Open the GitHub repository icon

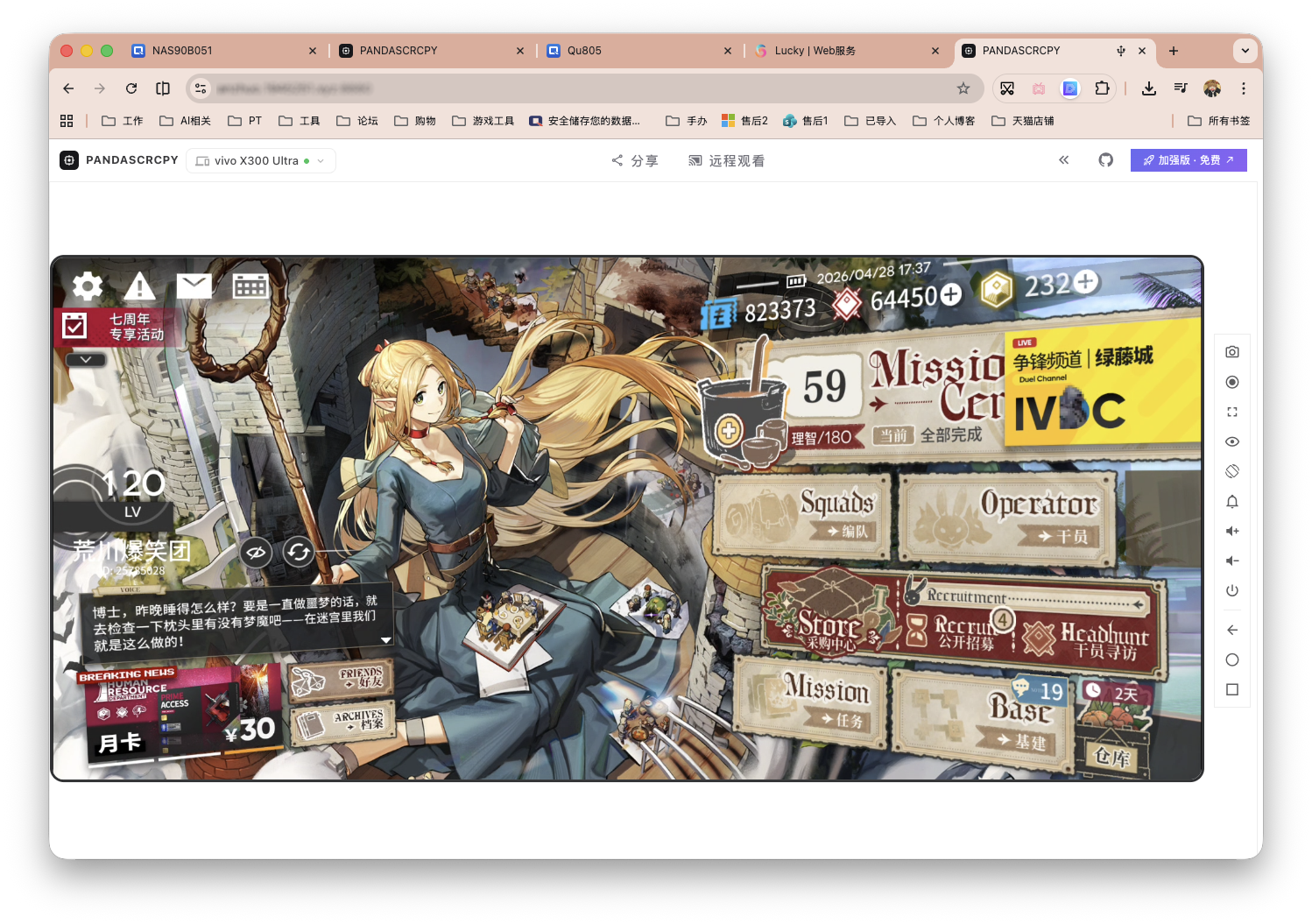coord(1105,160)
